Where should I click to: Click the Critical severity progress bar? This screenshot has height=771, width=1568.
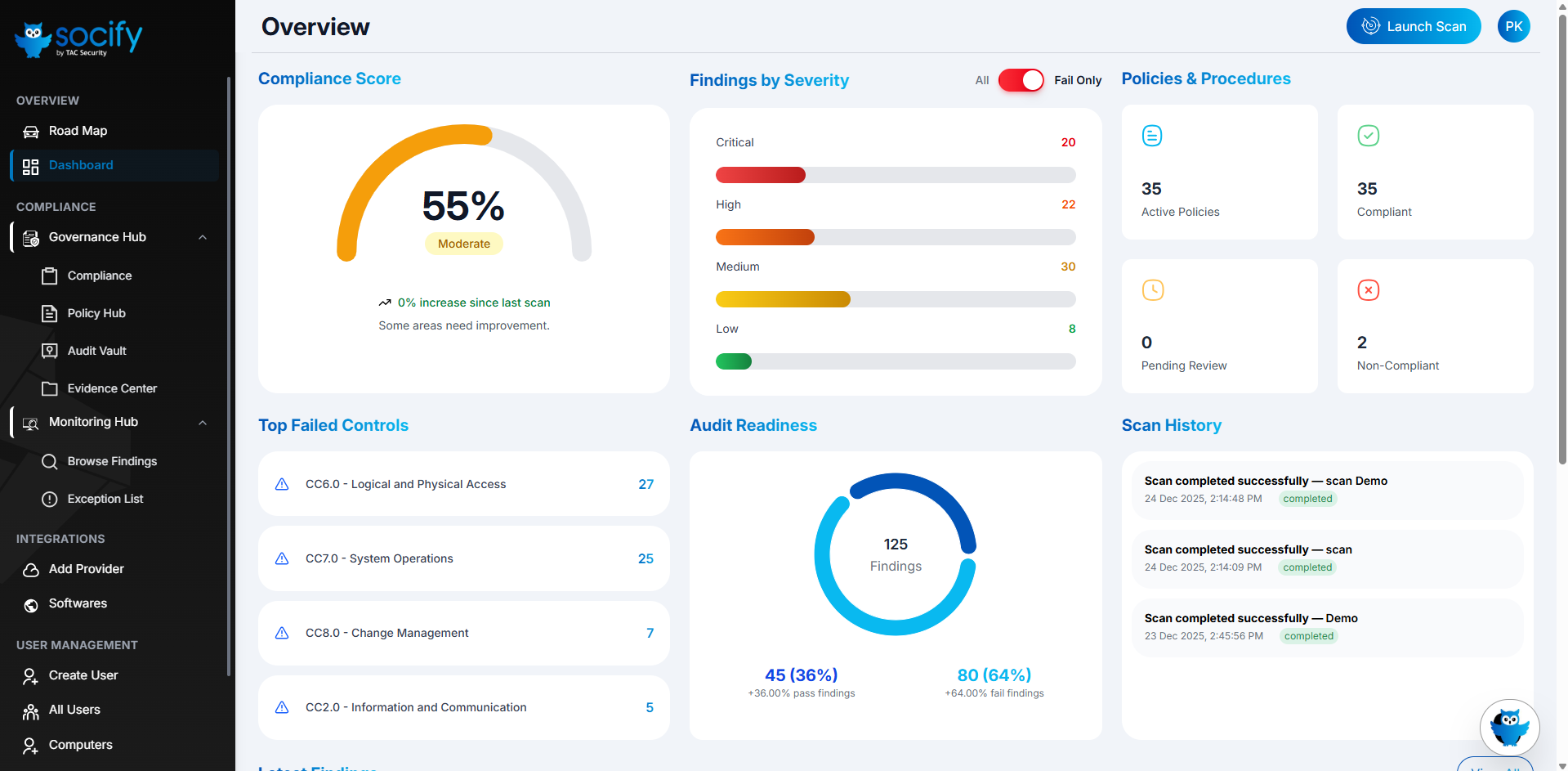pos(895,175)
